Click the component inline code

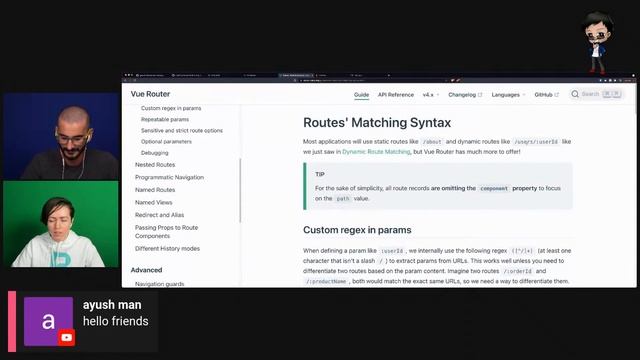[x=494, y=189]
